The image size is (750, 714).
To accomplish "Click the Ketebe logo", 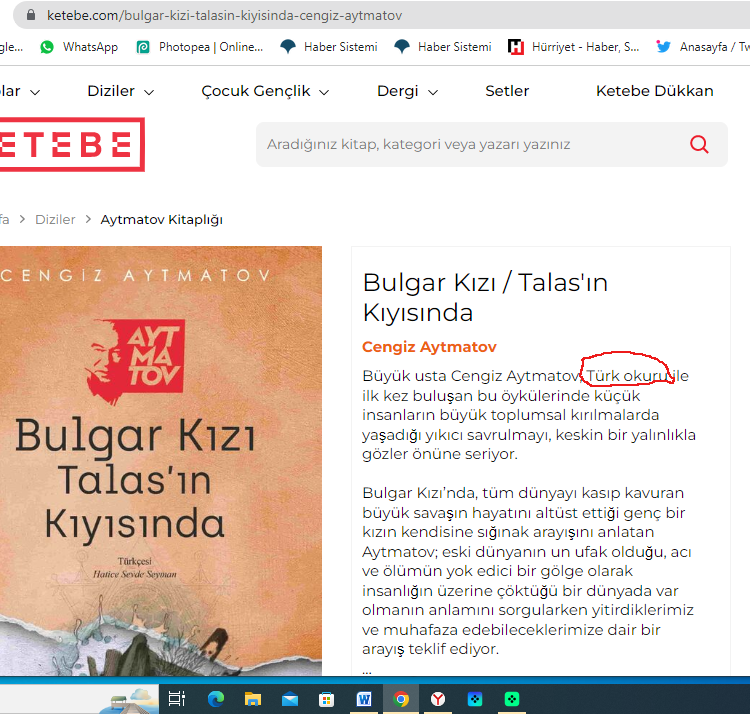I will (72, 144).
